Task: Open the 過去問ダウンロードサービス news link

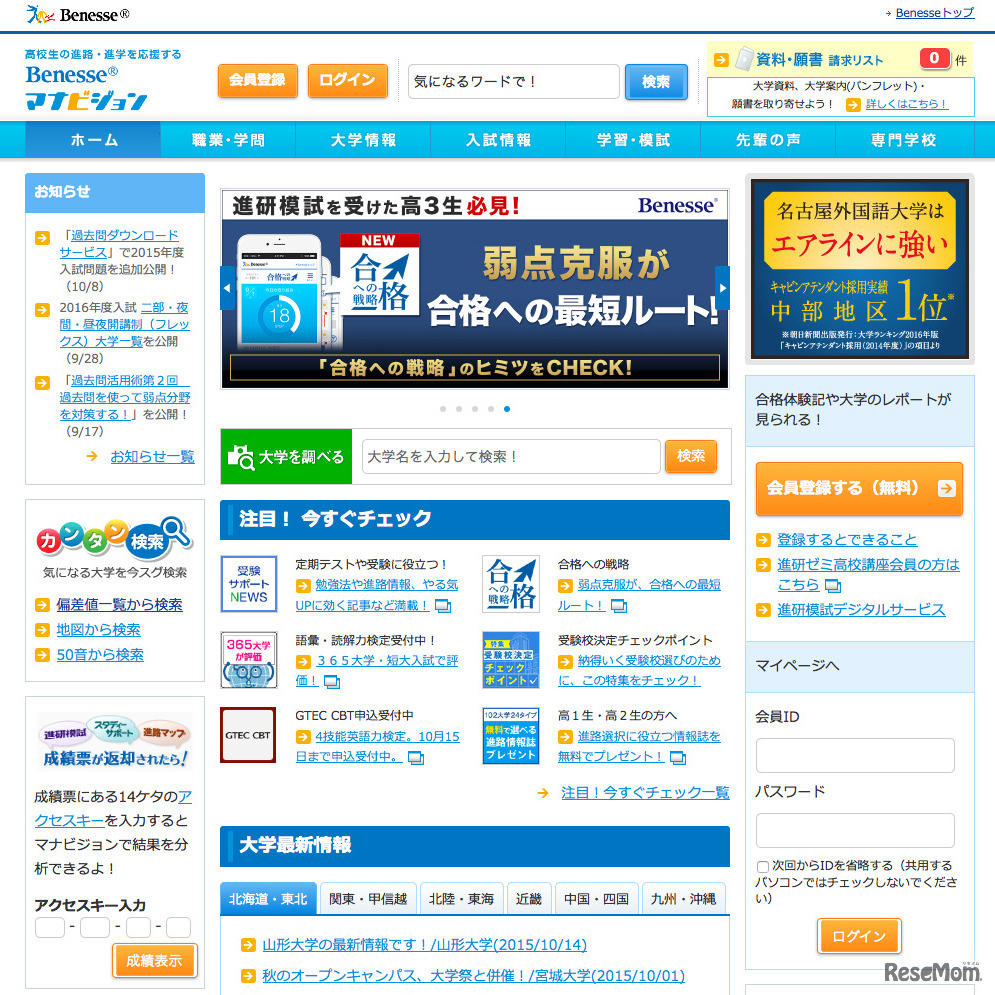Action: (x=121, y=244)
